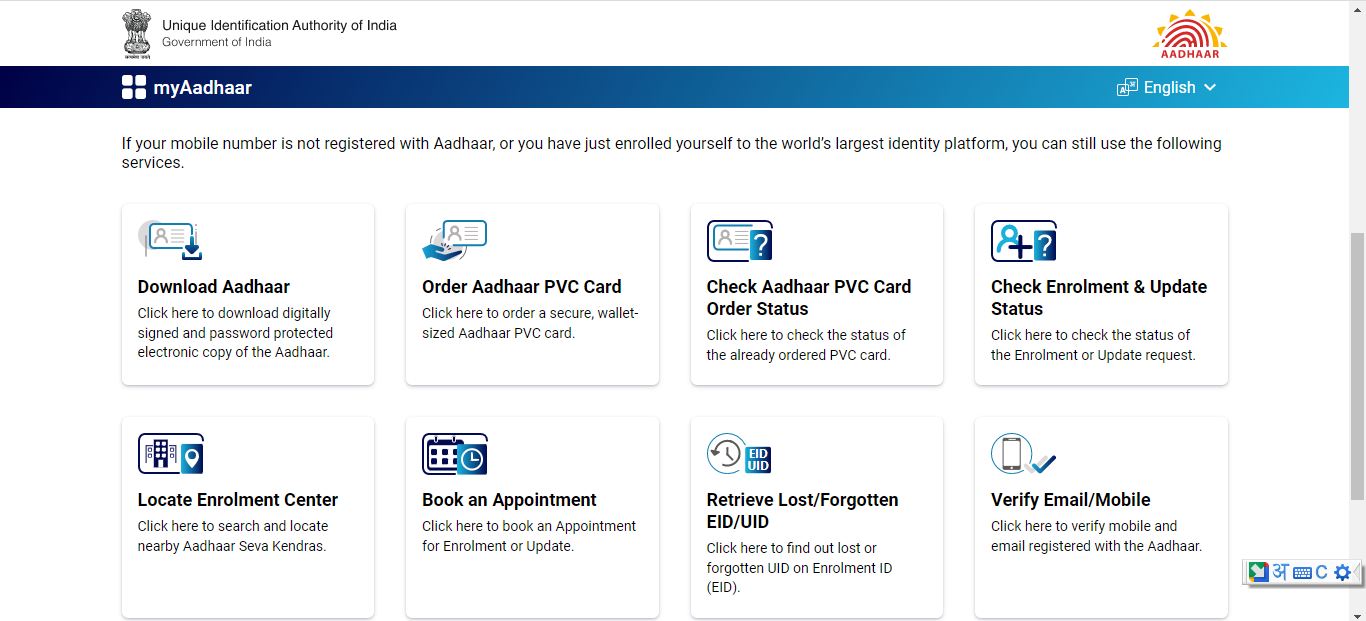
Task: Expand language chevron next to English
Action: pyautogui.click(x=1210, y=87)
